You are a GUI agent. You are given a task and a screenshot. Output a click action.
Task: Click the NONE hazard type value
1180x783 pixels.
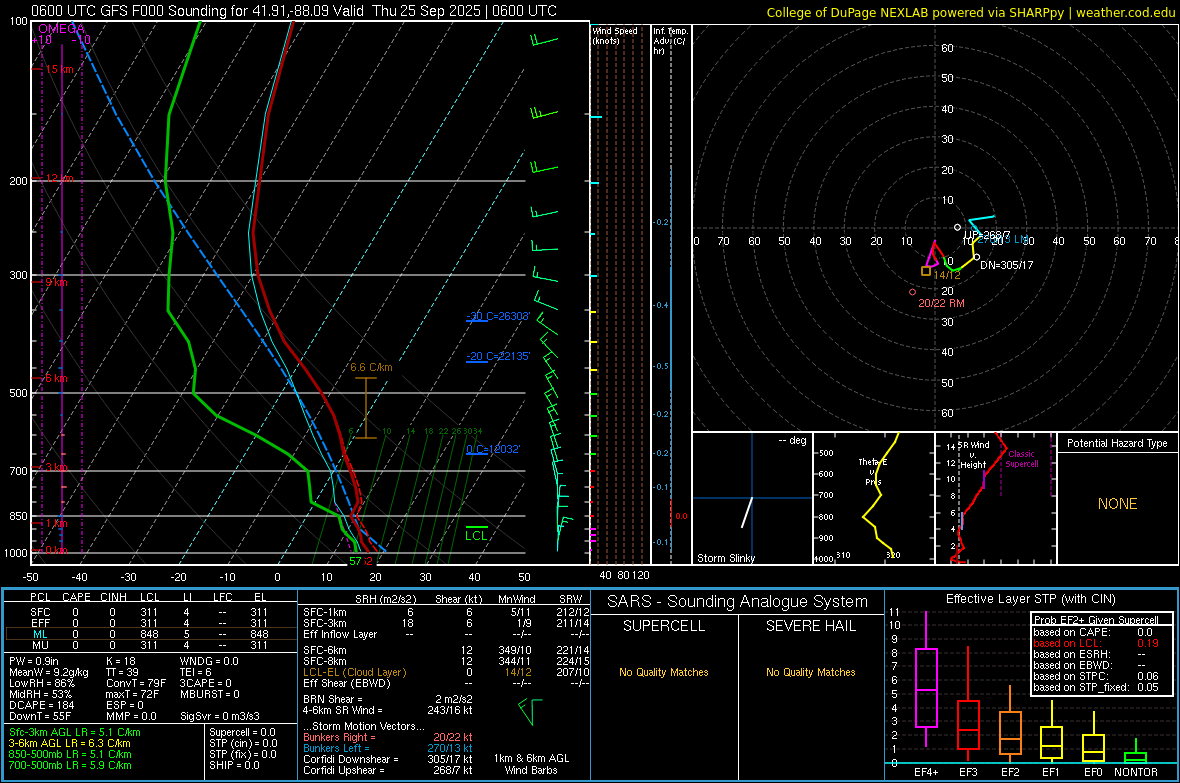(x=1118, y=504)
